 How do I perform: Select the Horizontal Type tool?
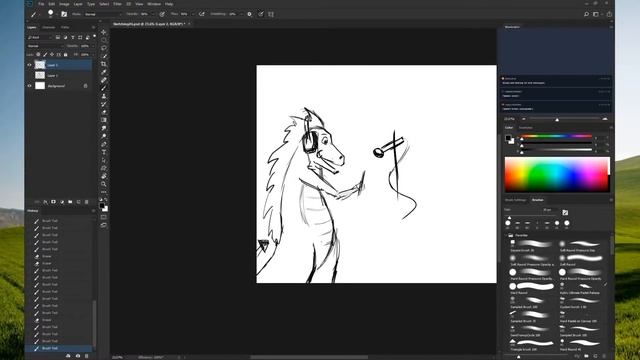(104, 152)
